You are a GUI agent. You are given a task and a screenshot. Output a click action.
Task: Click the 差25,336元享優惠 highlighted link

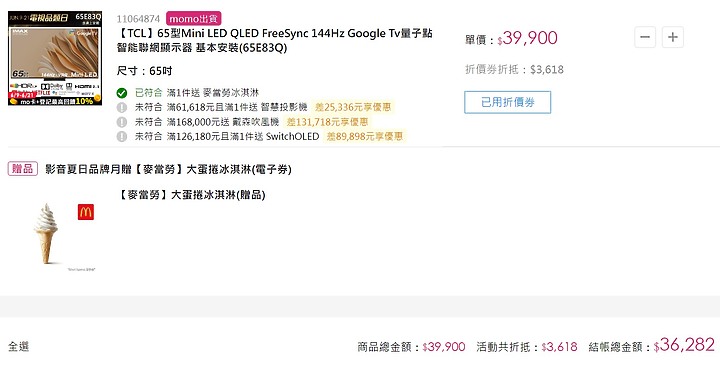pyautogui.click(x=353, y=107)
